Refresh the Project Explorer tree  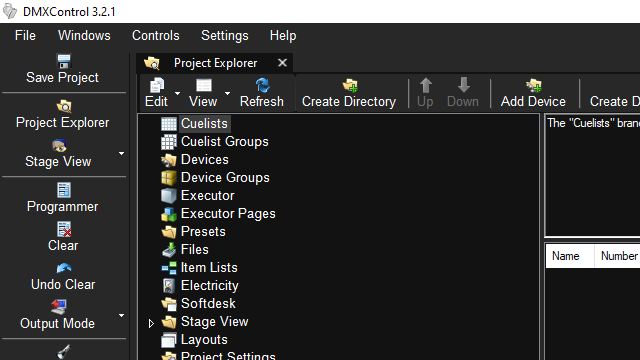[x=262, y=86]
